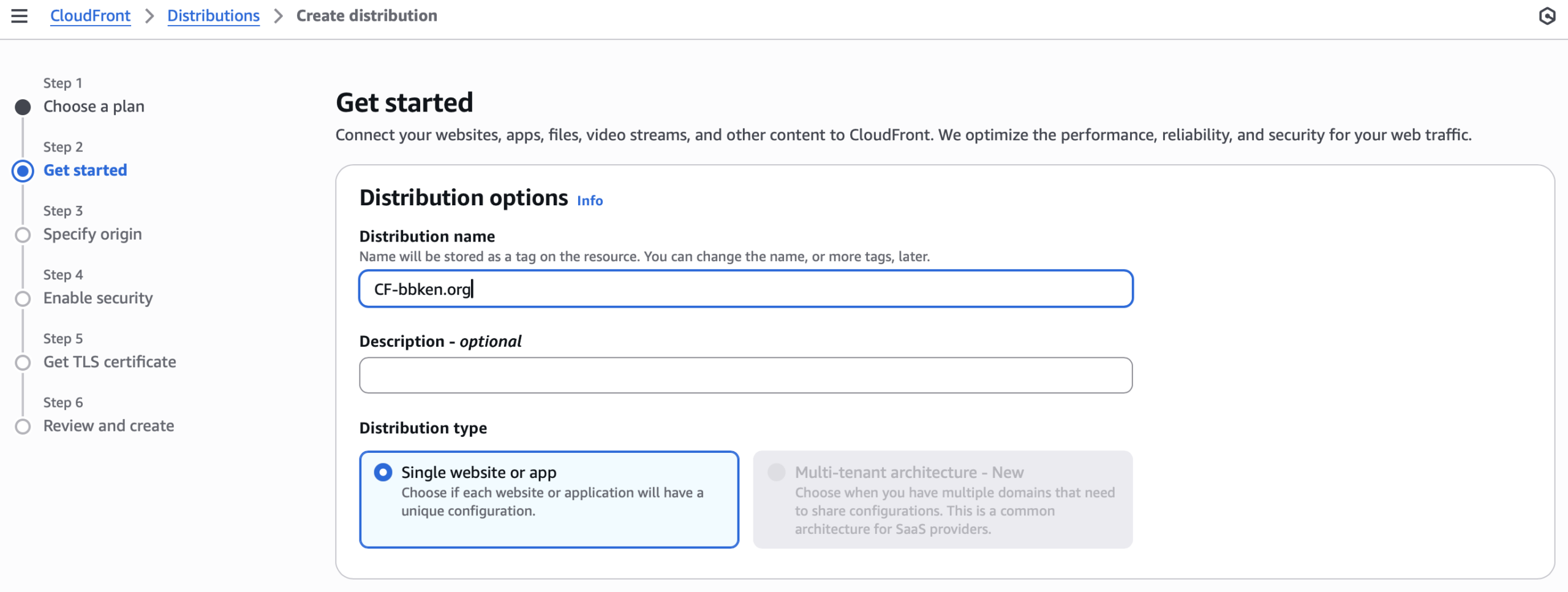The height and width of the screenshot is (592, 1568).
Task: Select Step 2 Get started
Action: pyautogui.click(x=85, y=170)
